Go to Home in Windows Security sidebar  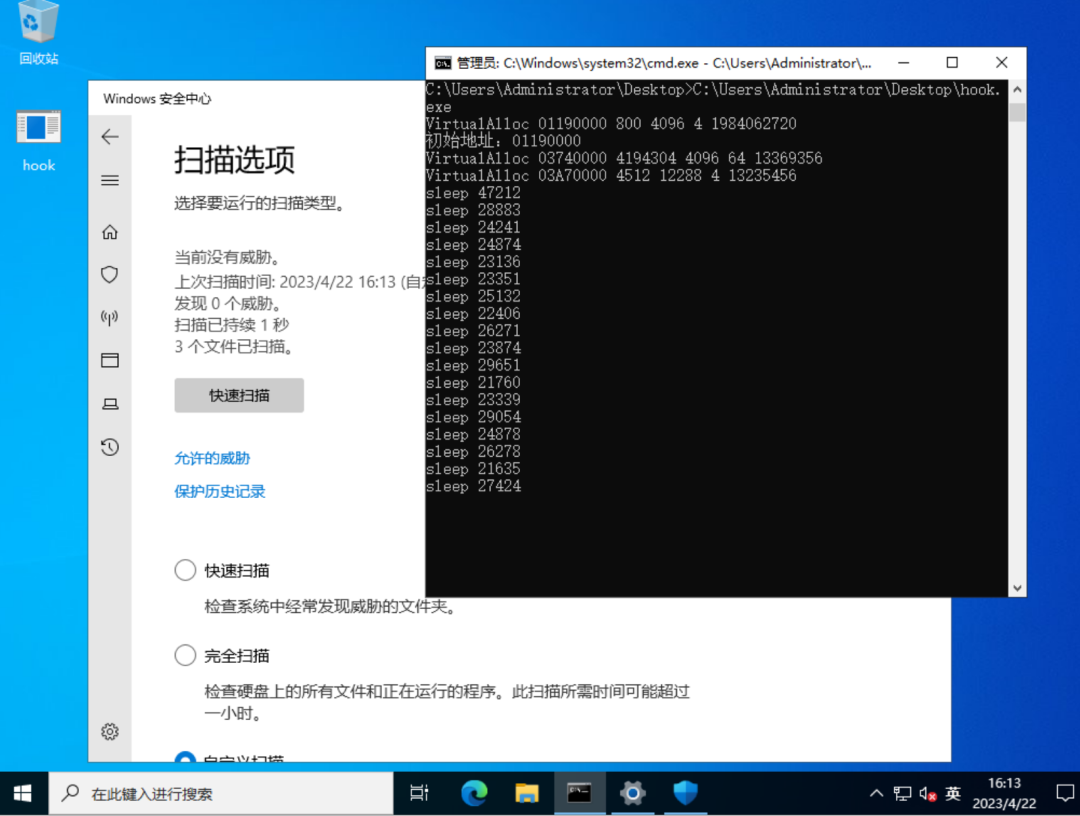pyautogui.click(x=110, y=232)
